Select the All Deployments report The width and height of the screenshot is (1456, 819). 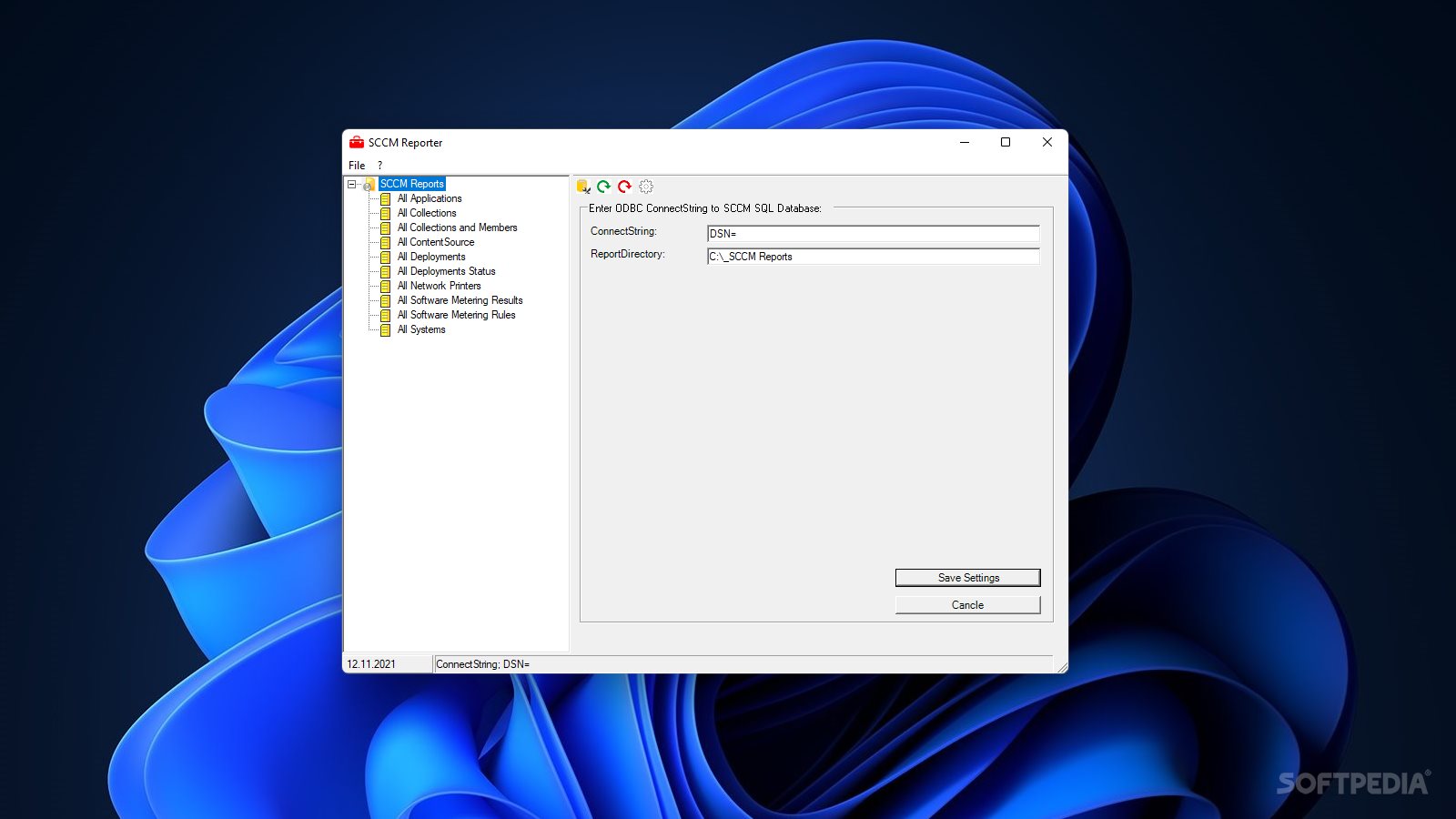pyautogui.click(x=431, y=257)
